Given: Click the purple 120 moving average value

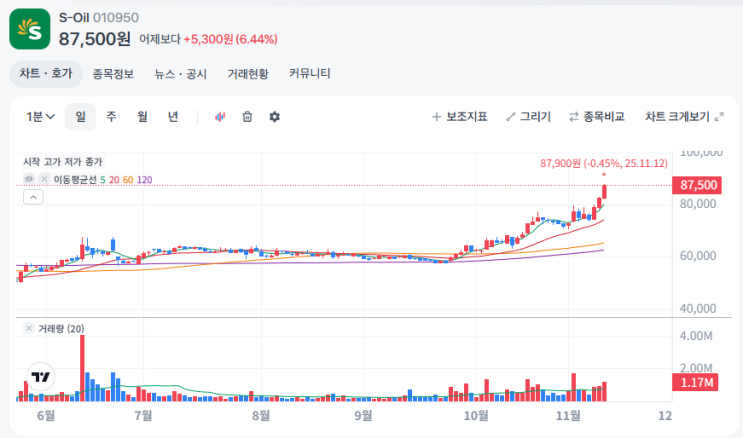Looking at the screenshot, I should (x=145, y=180).
